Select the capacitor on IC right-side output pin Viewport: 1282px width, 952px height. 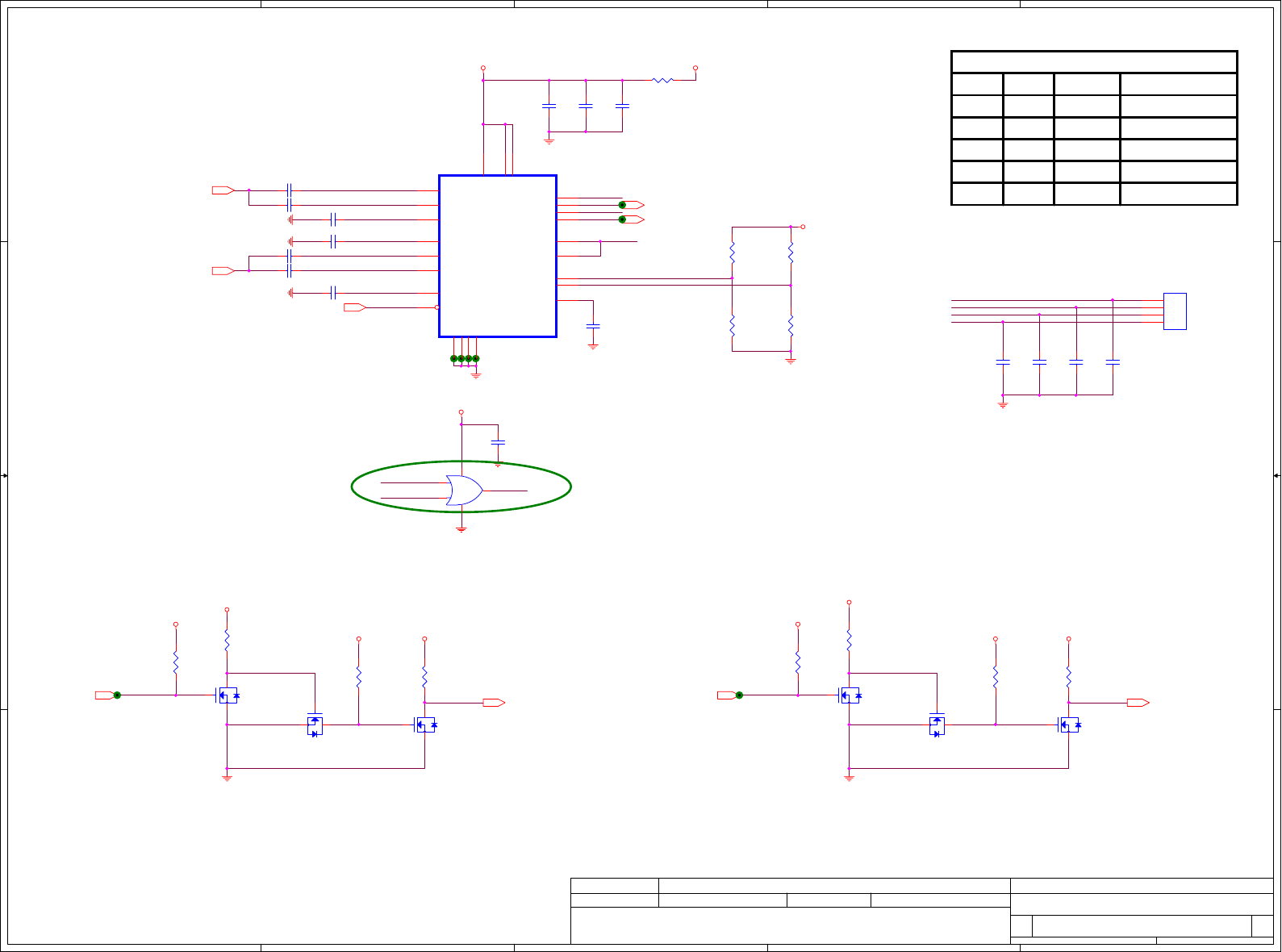[x=593, y=325]
